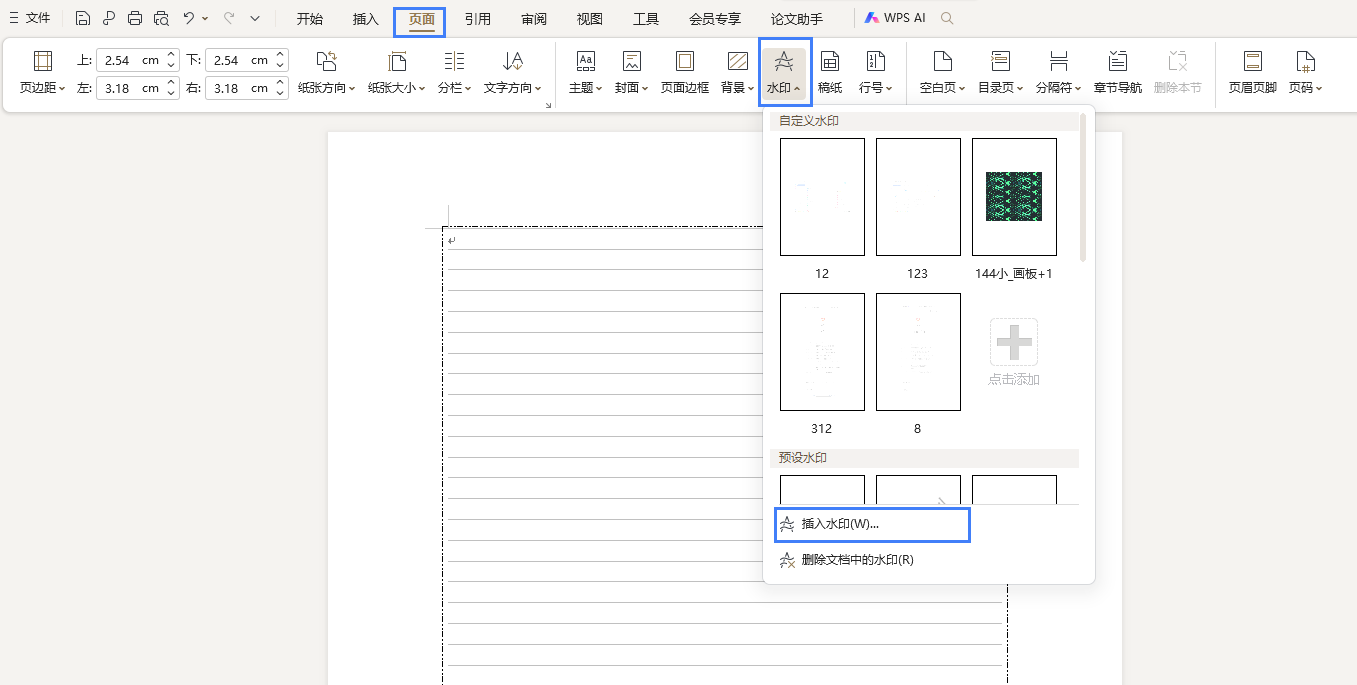Switch to the 引用 tab
Screen dimensions: 1357x685
pyautogui.click(x=478, y=19)
